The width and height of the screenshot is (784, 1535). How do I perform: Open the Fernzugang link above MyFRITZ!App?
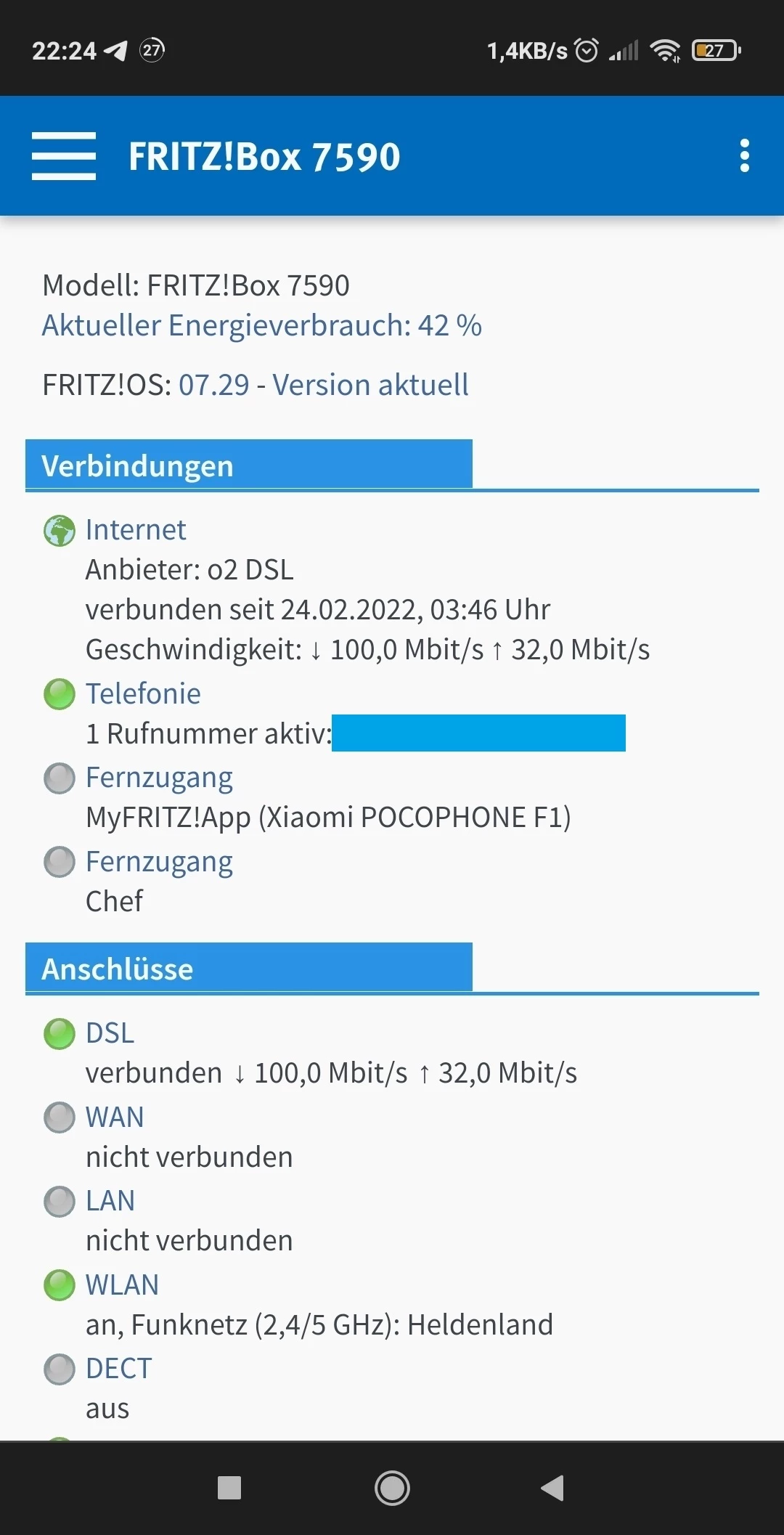[x=159, y=778]
